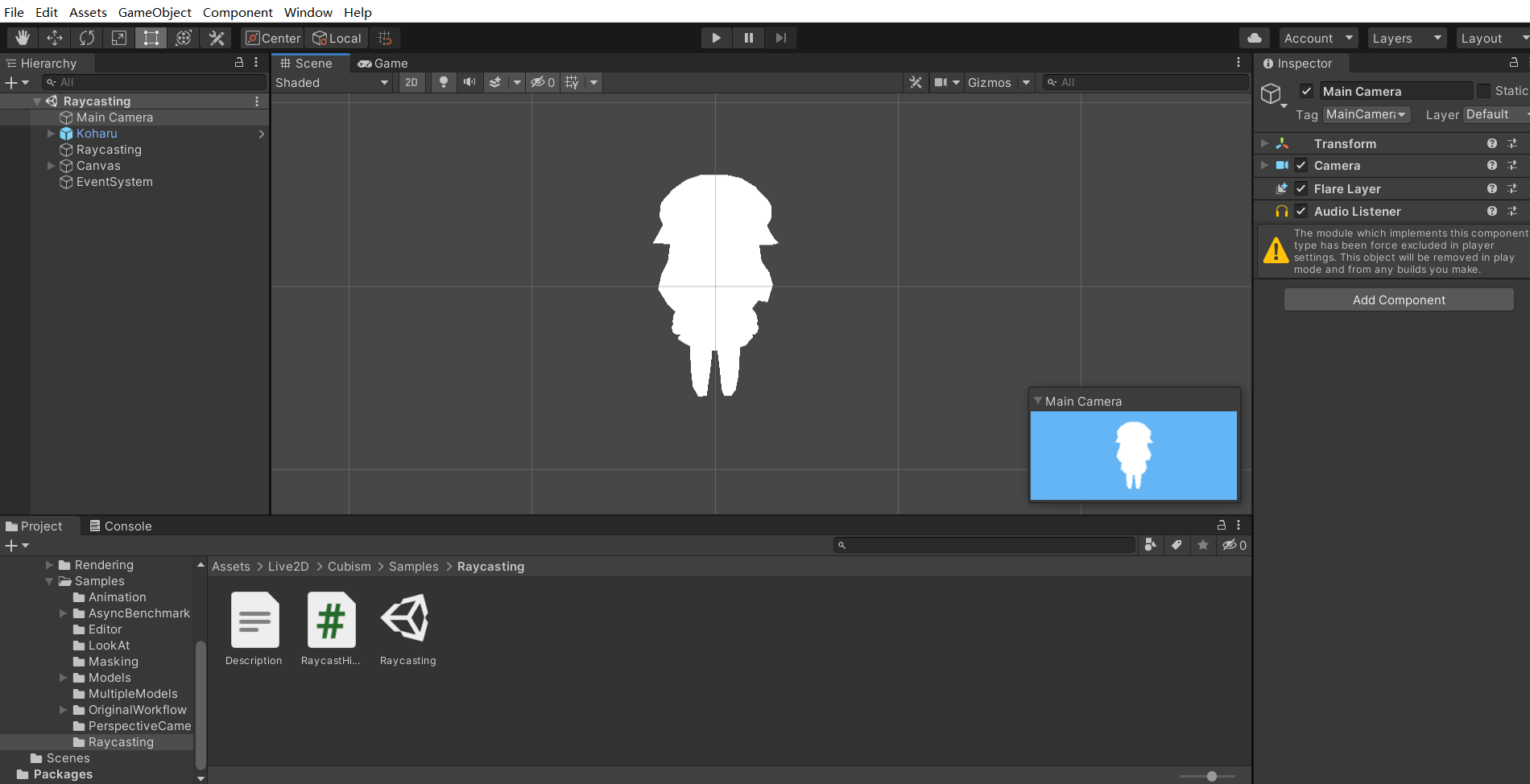Uncheck the Camera component checkbox
Screen dimensions: 1530x784
click(x=1301, y=165)
